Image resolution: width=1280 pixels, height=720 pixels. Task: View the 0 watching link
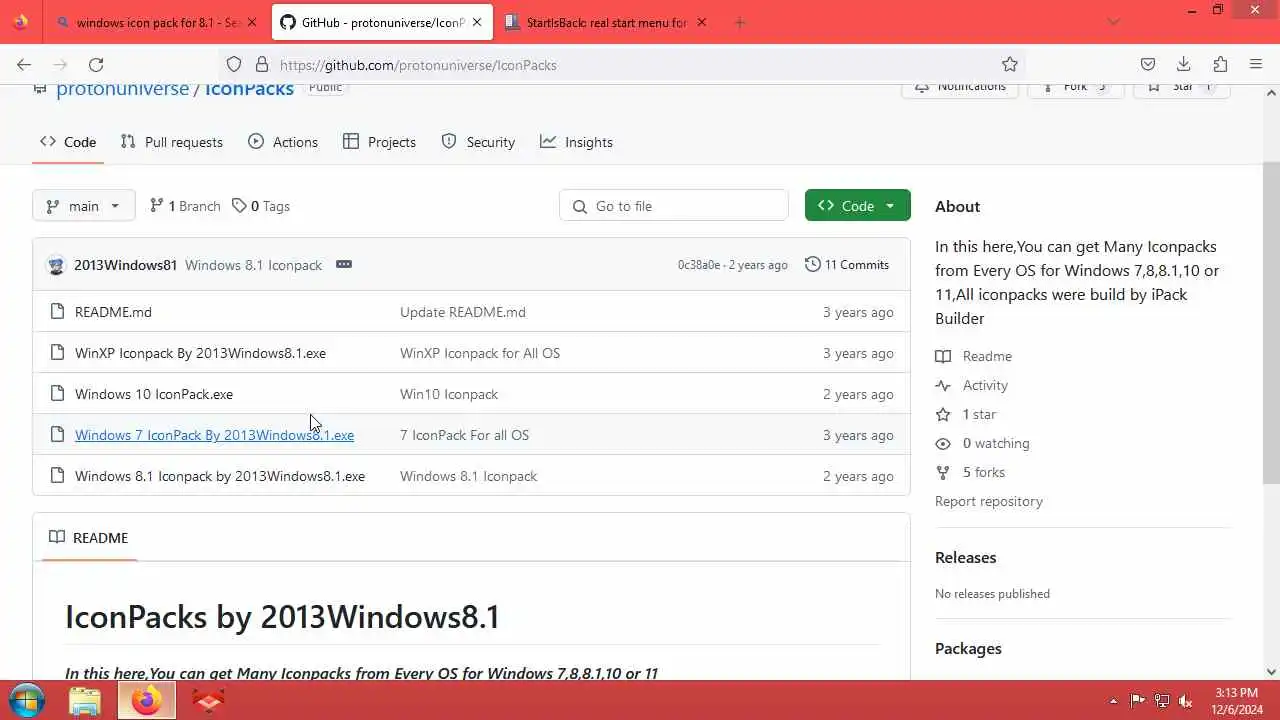coord(982,443)
